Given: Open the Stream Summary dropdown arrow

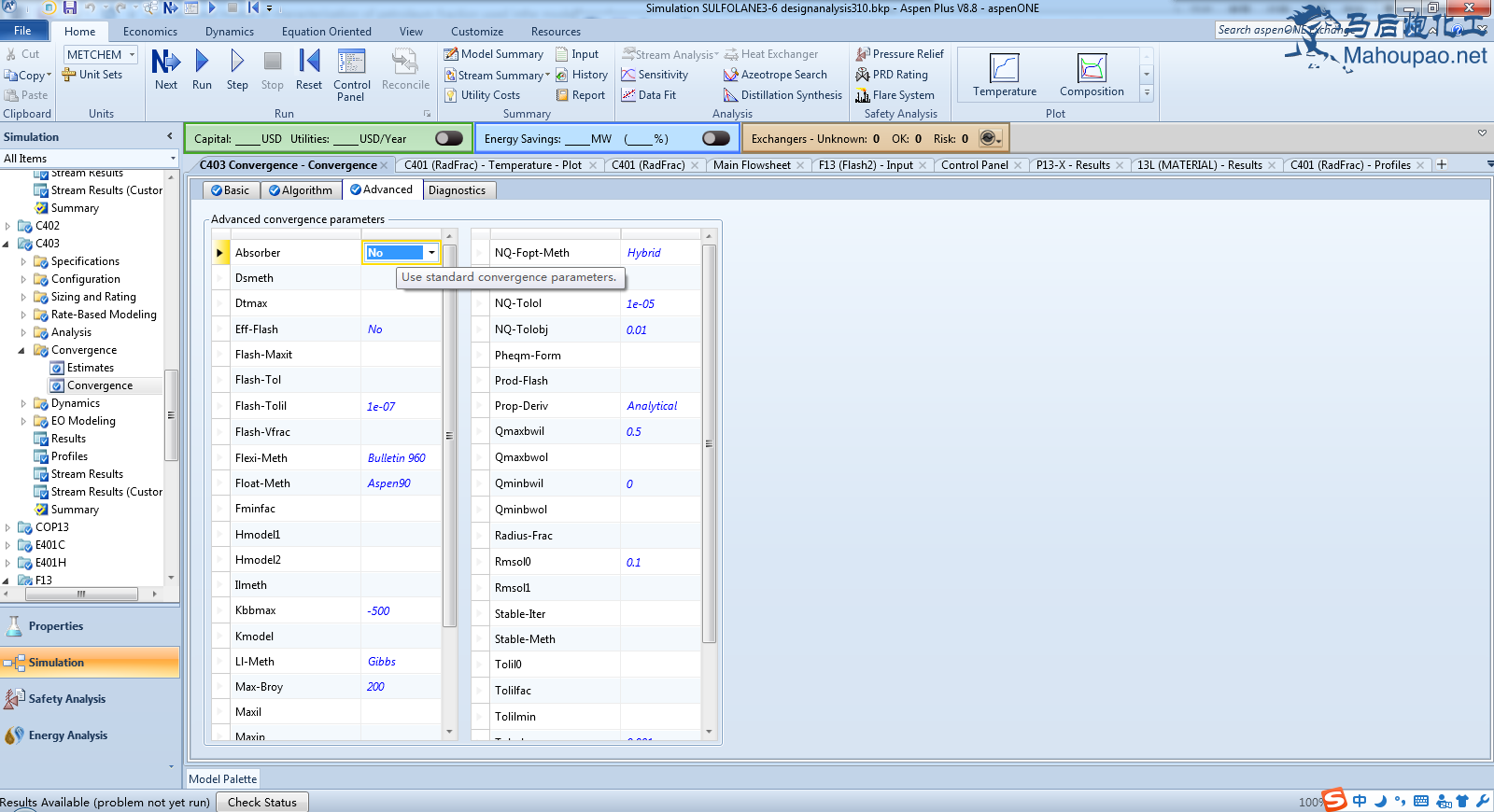Looking at the screenshot, I should (x=547, y=76).
